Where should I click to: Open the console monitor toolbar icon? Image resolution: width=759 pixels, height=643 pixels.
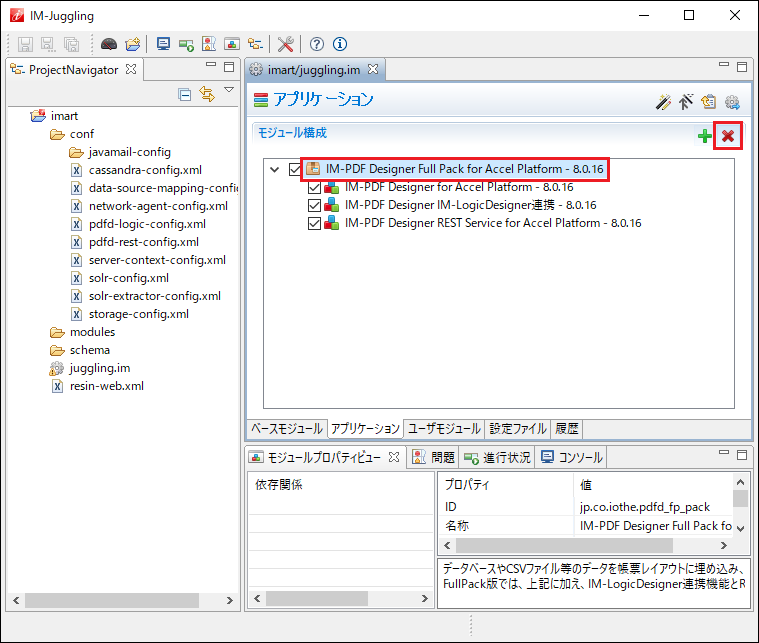[163, 44]
